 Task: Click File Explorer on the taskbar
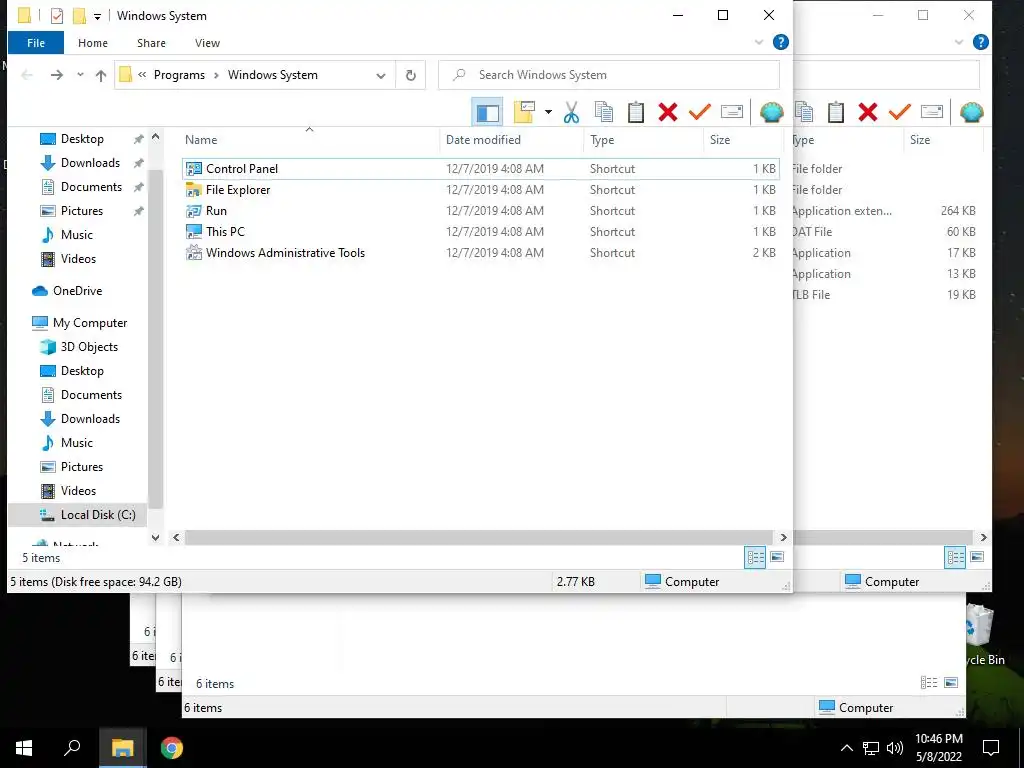click(122, 748)
